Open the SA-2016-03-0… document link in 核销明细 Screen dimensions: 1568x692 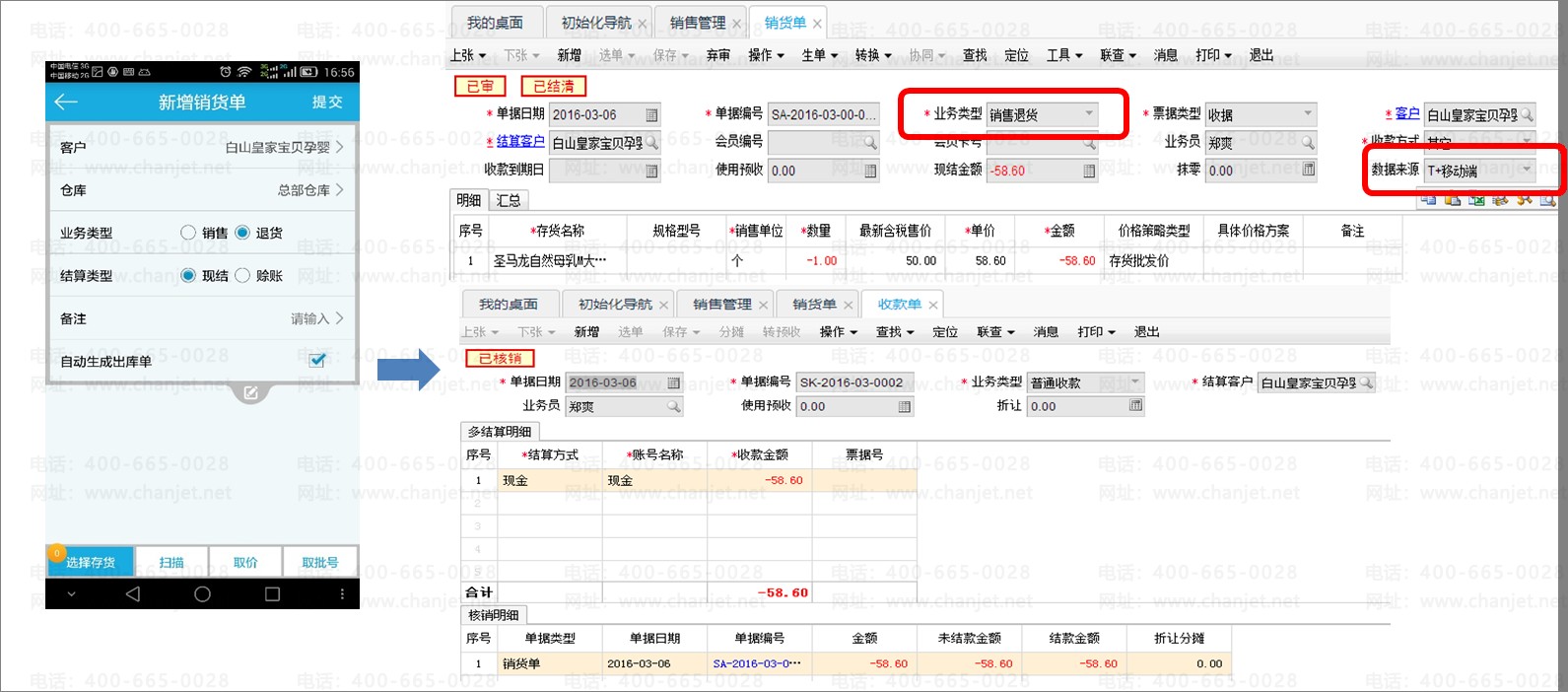pos(757,664)
